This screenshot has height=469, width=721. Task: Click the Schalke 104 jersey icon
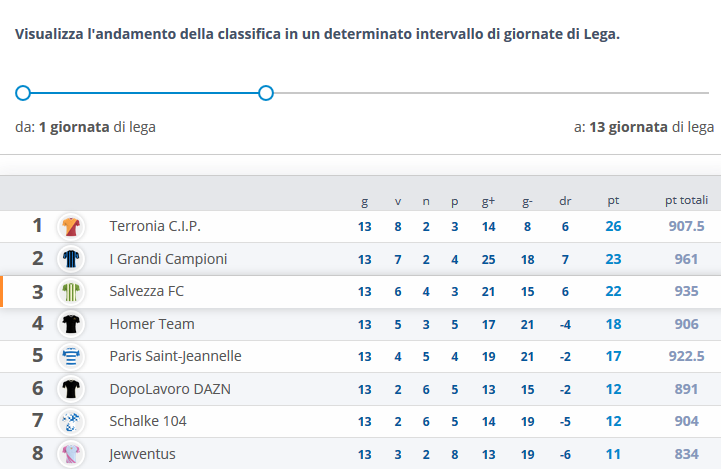coord(71,422)
